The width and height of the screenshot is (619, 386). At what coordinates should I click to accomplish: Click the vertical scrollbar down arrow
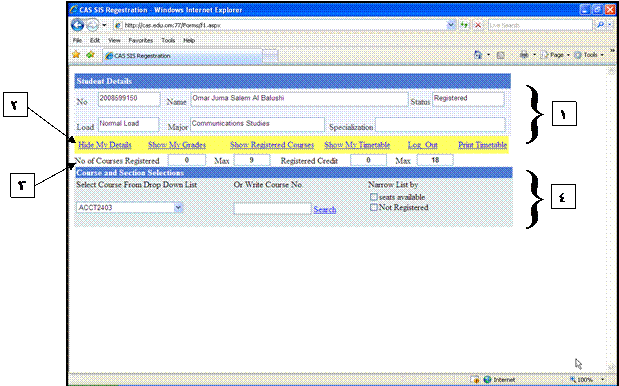(x=611, y=367)
